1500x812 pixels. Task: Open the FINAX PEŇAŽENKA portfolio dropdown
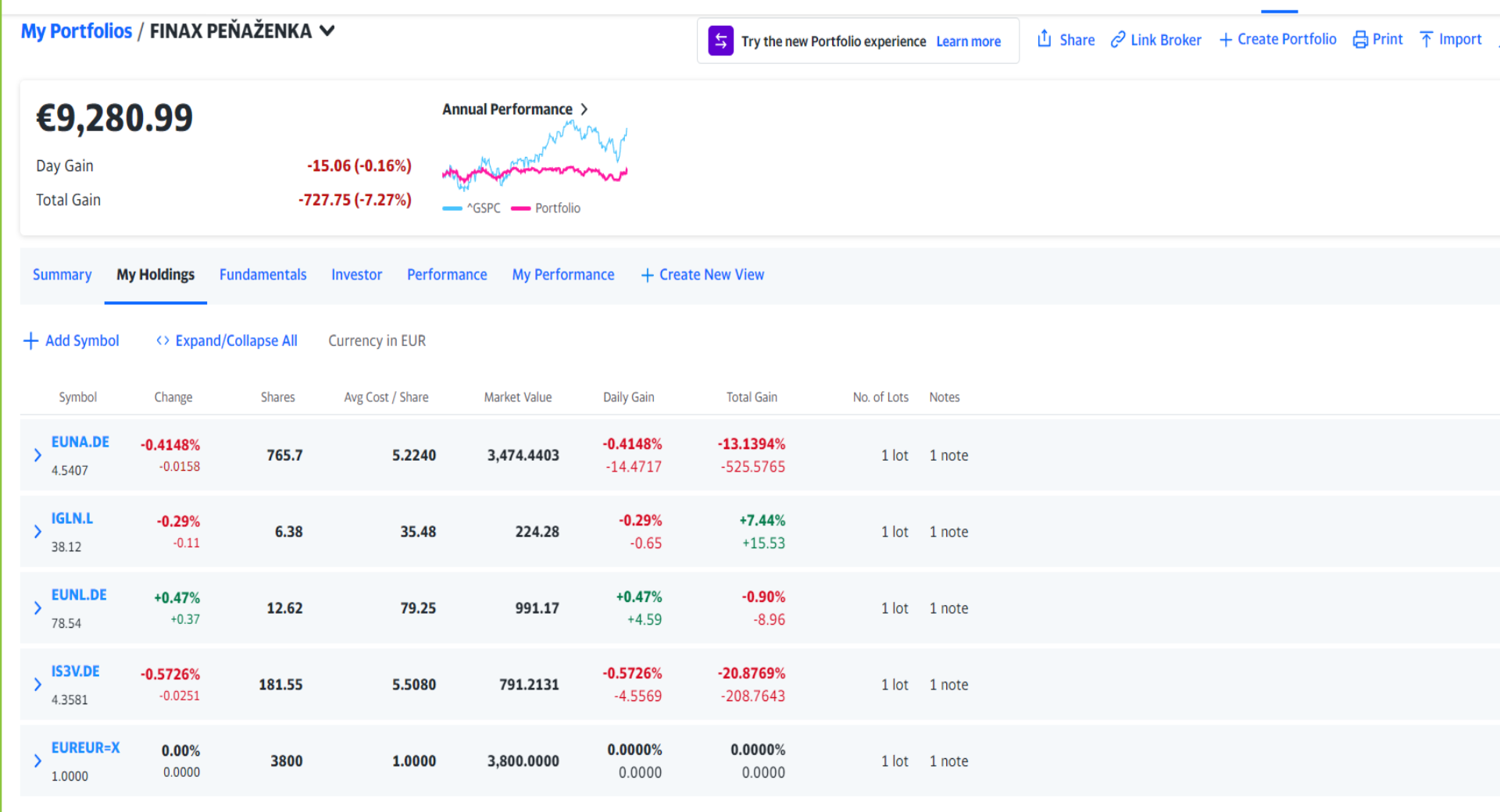[x=327, y=30]
